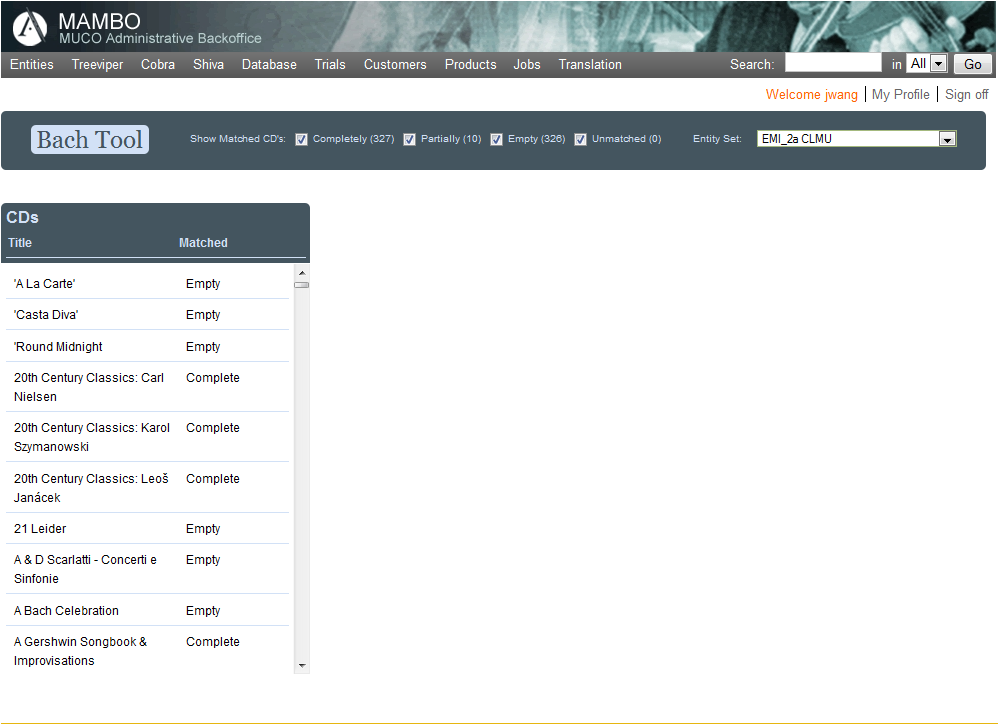Select the Translation menu item
Image resolution: width=998 pixels, height=724 pixels.
[x=590, y=64]
